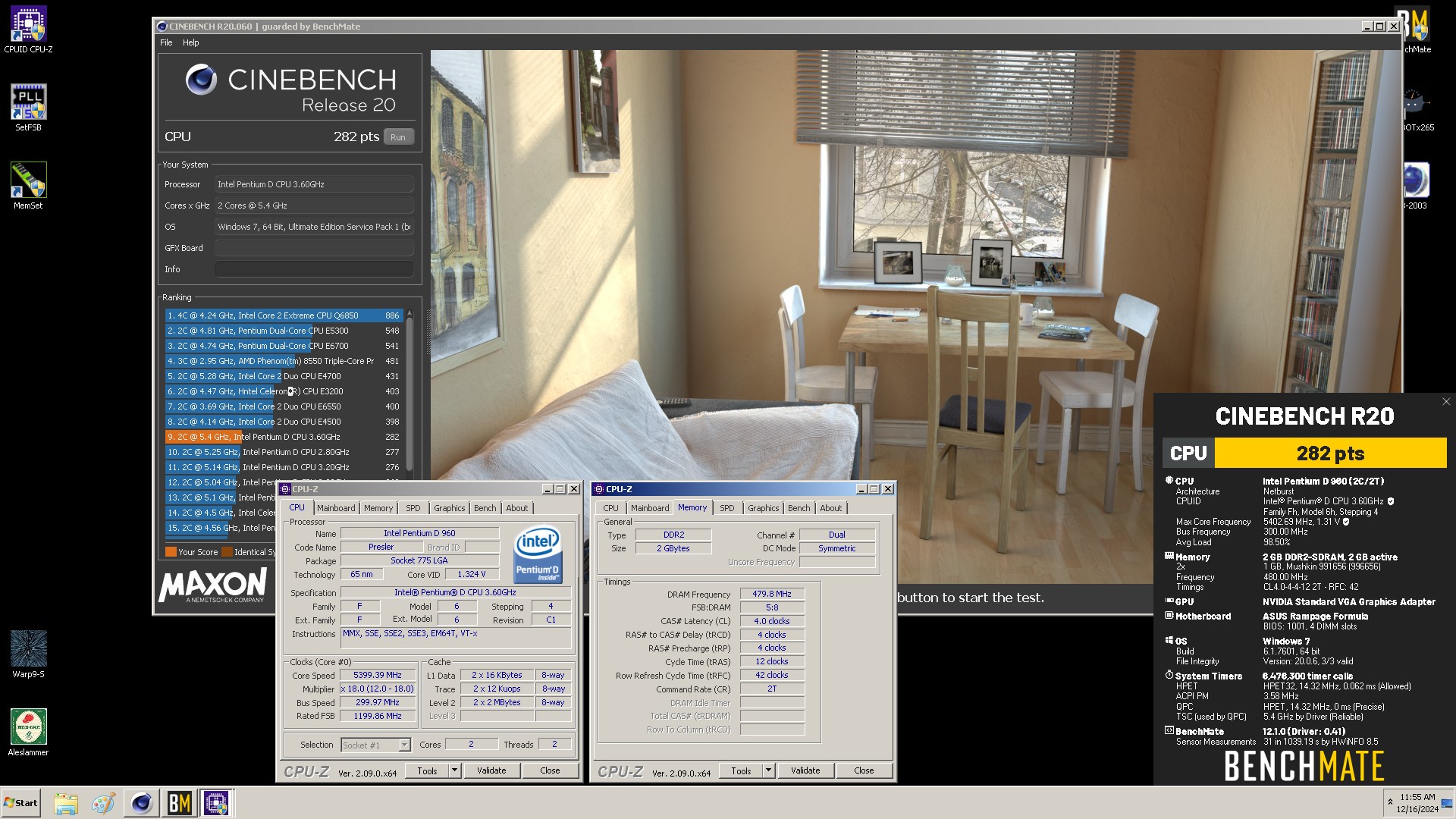
Task: Open the File menu in Cinebench
Action: pos(166,42)
